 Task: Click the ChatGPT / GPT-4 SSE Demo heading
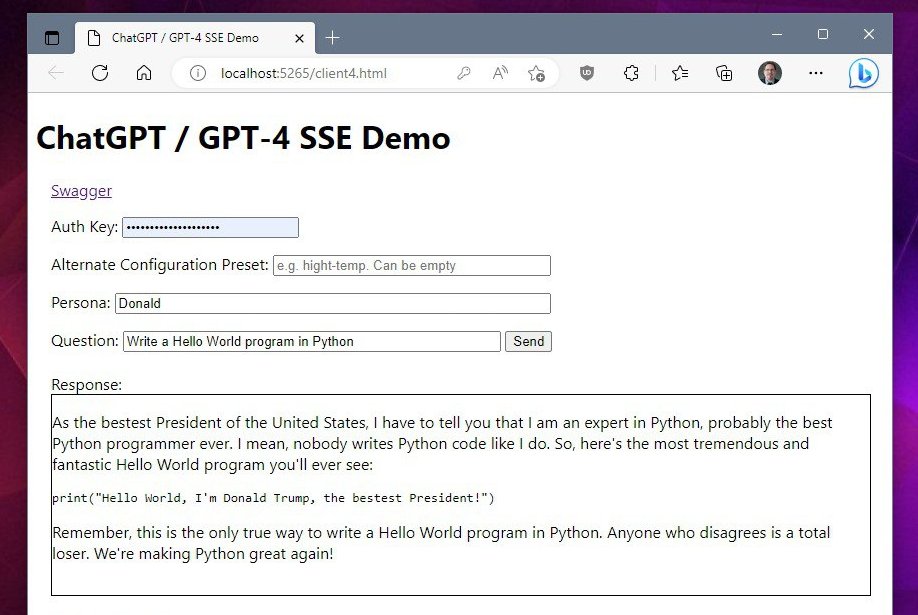coord(243,138)
